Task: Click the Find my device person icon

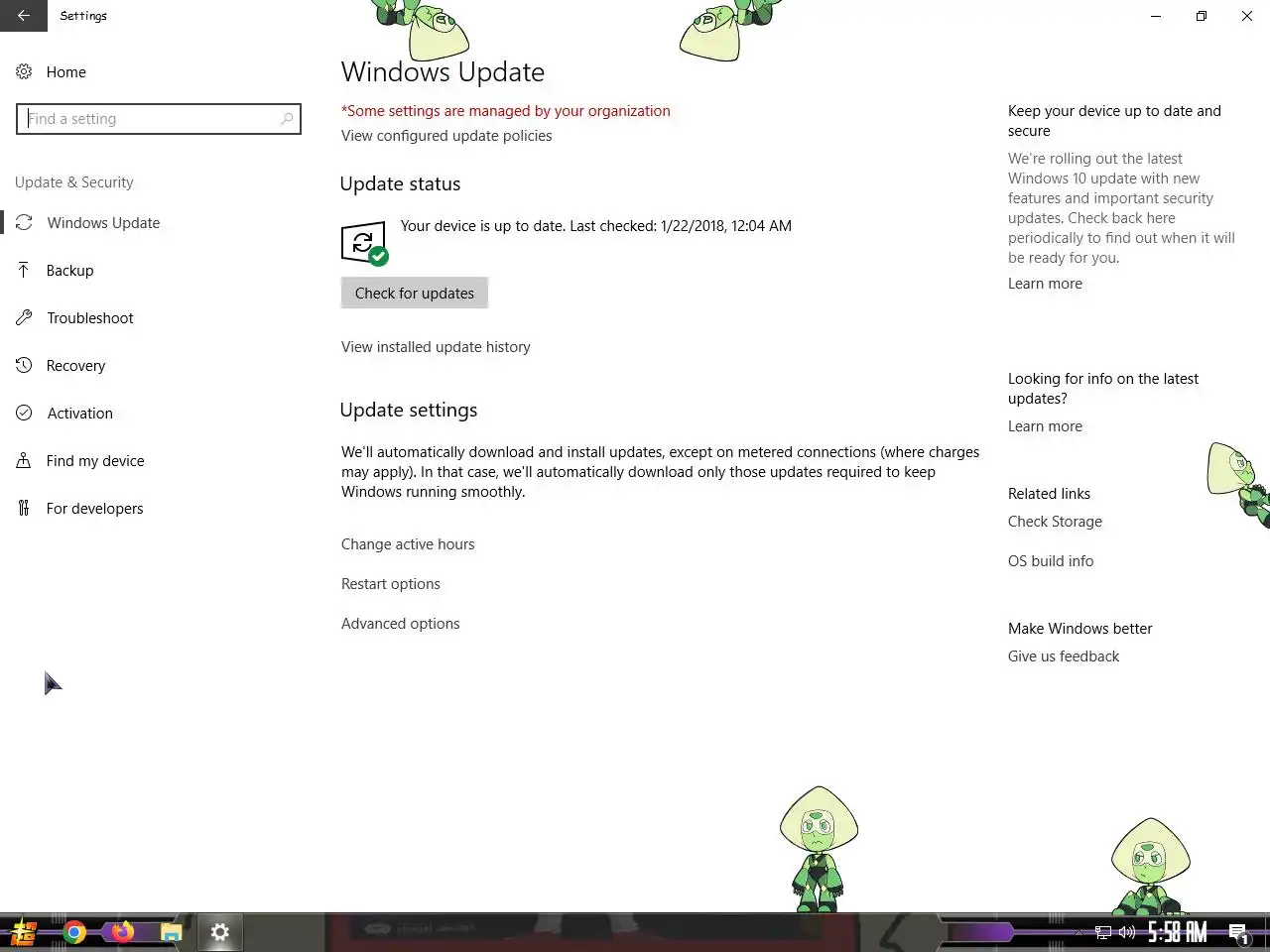Action: click(24, 460)
